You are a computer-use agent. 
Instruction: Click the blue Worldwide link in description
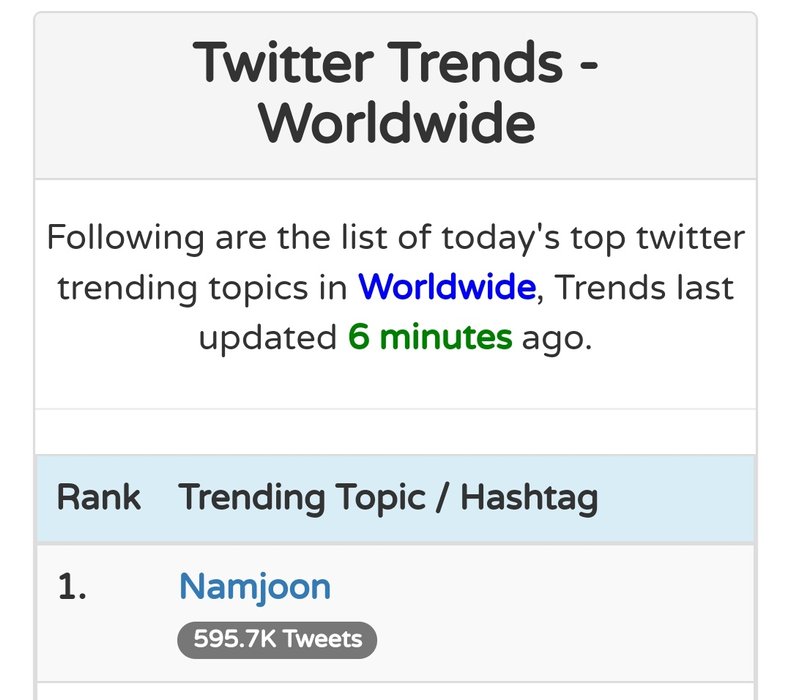coord(446,288)
